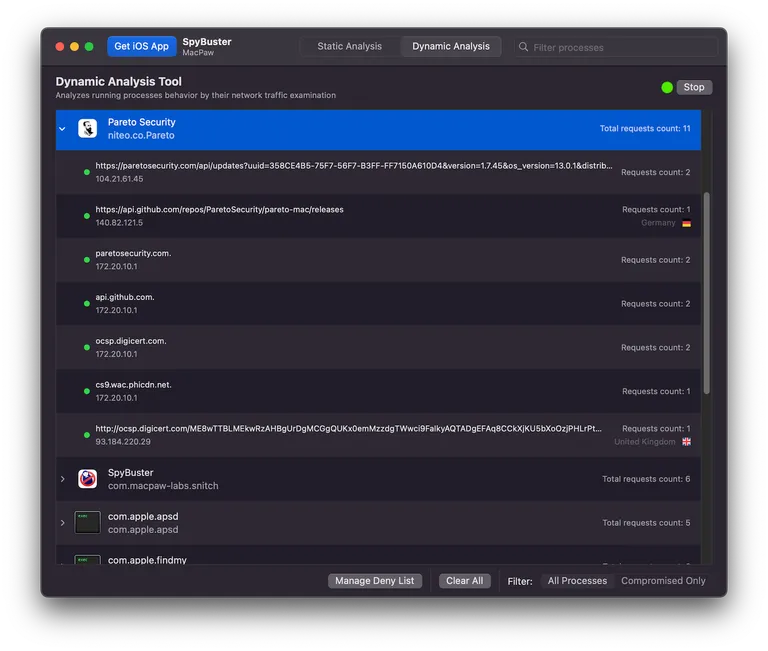This screenshot has width=768, height=651.
Task: Expand the com.apple.apsd process row
Action: tap(62, 523)
